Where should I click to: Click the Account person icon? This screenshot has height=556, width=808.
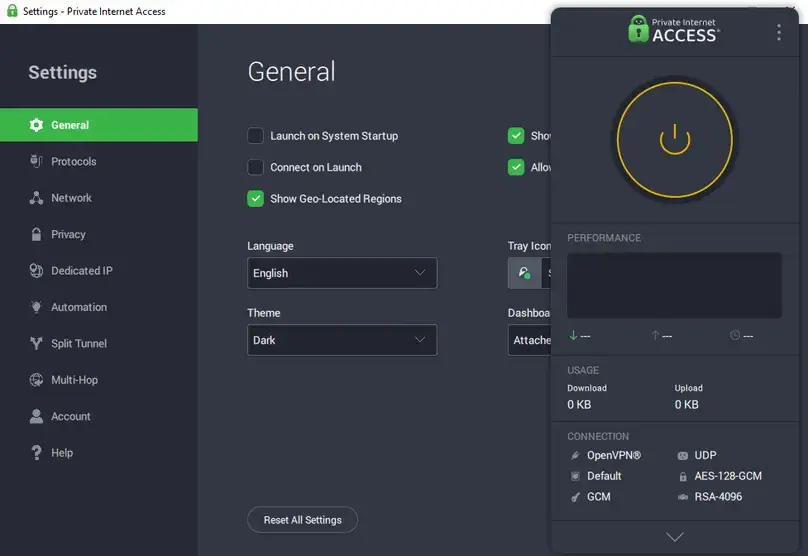(36, 416)
